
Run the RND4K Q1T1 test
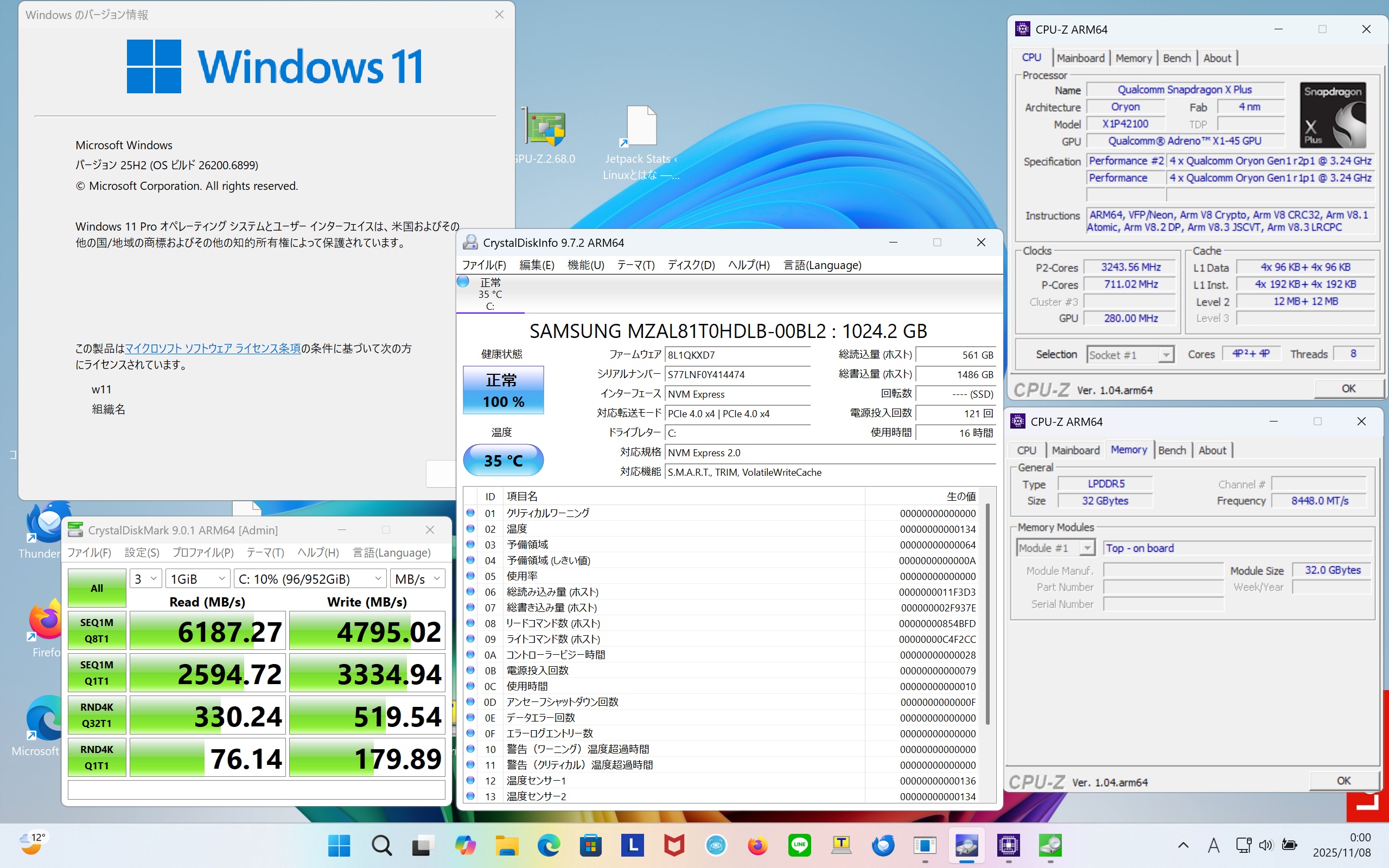click(x=97, y=757)
